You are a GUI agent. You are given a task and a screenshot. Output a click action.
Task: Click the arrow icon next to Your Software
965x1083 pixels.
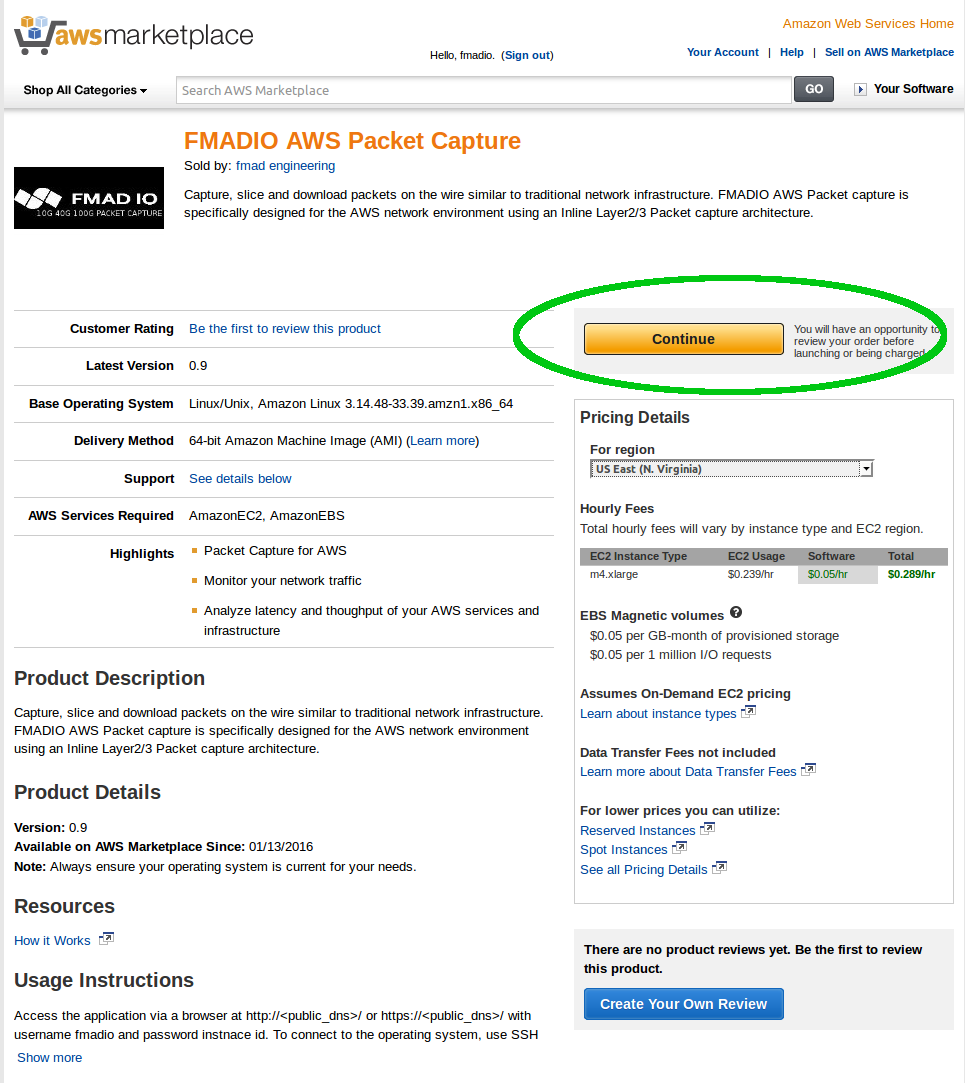(859, 89)
